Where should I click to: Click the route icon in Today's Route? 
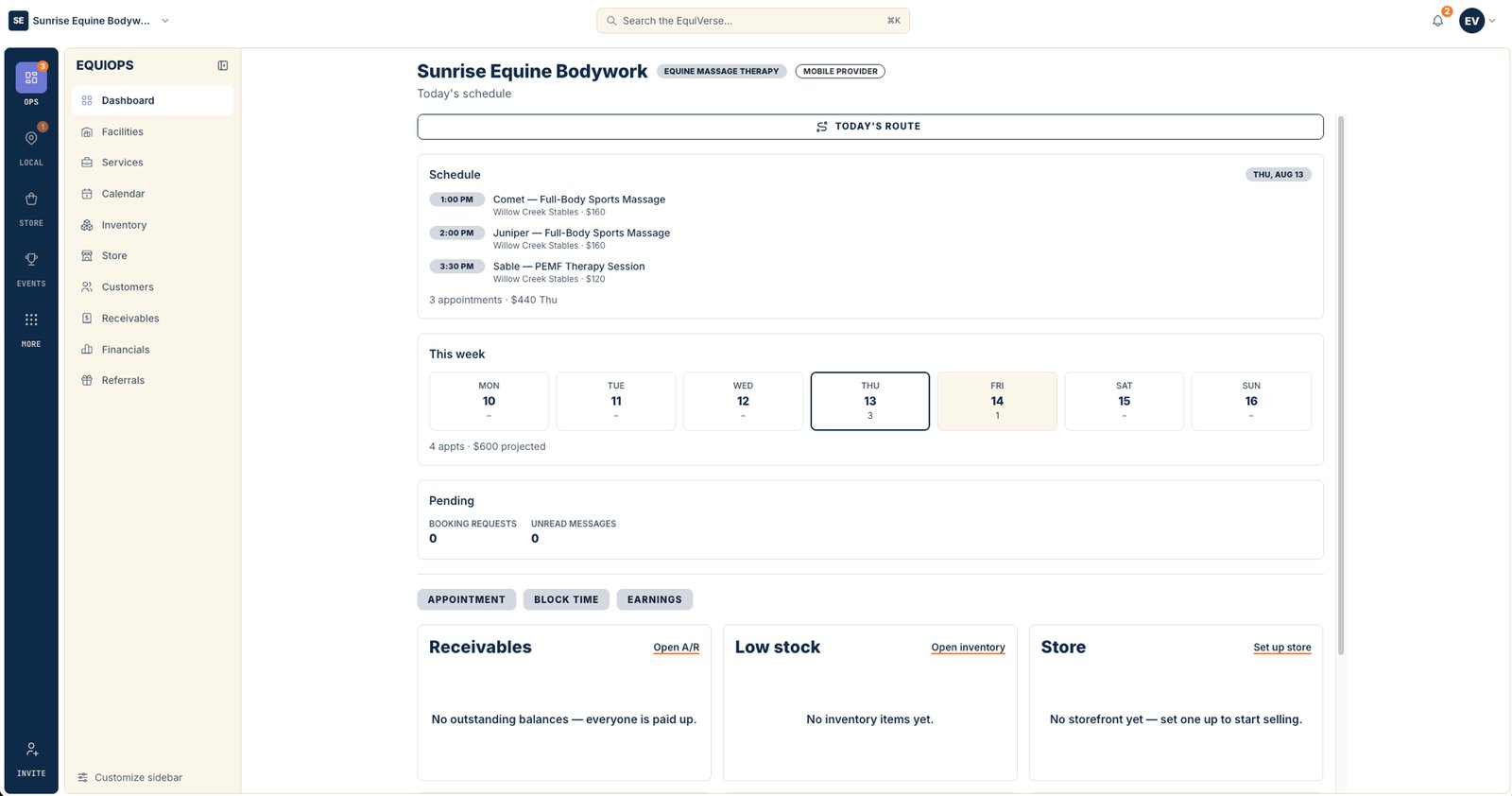click(x=822, y=127)
